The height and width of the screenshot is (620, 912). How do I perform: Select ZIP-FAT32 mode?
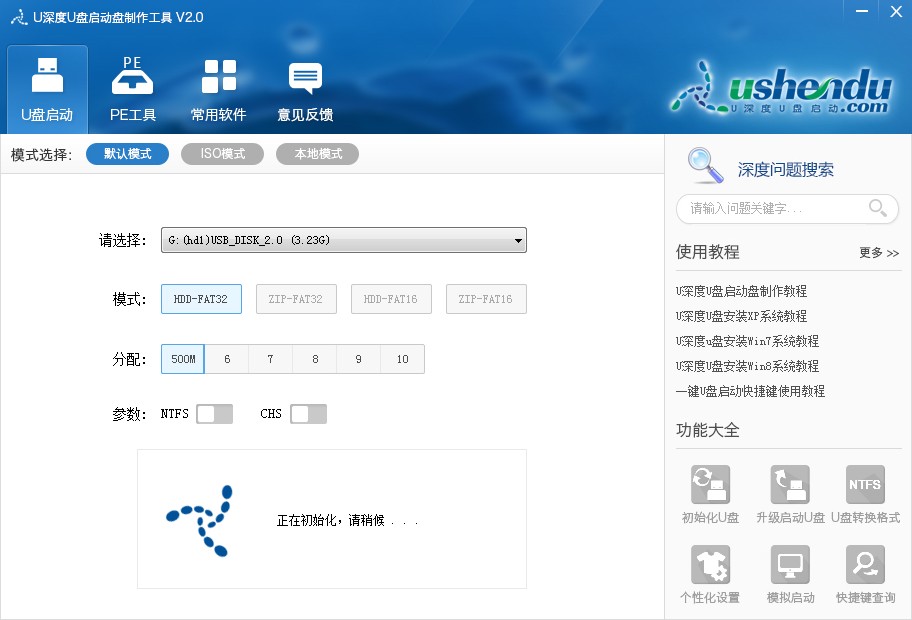[x=296, y=299]
